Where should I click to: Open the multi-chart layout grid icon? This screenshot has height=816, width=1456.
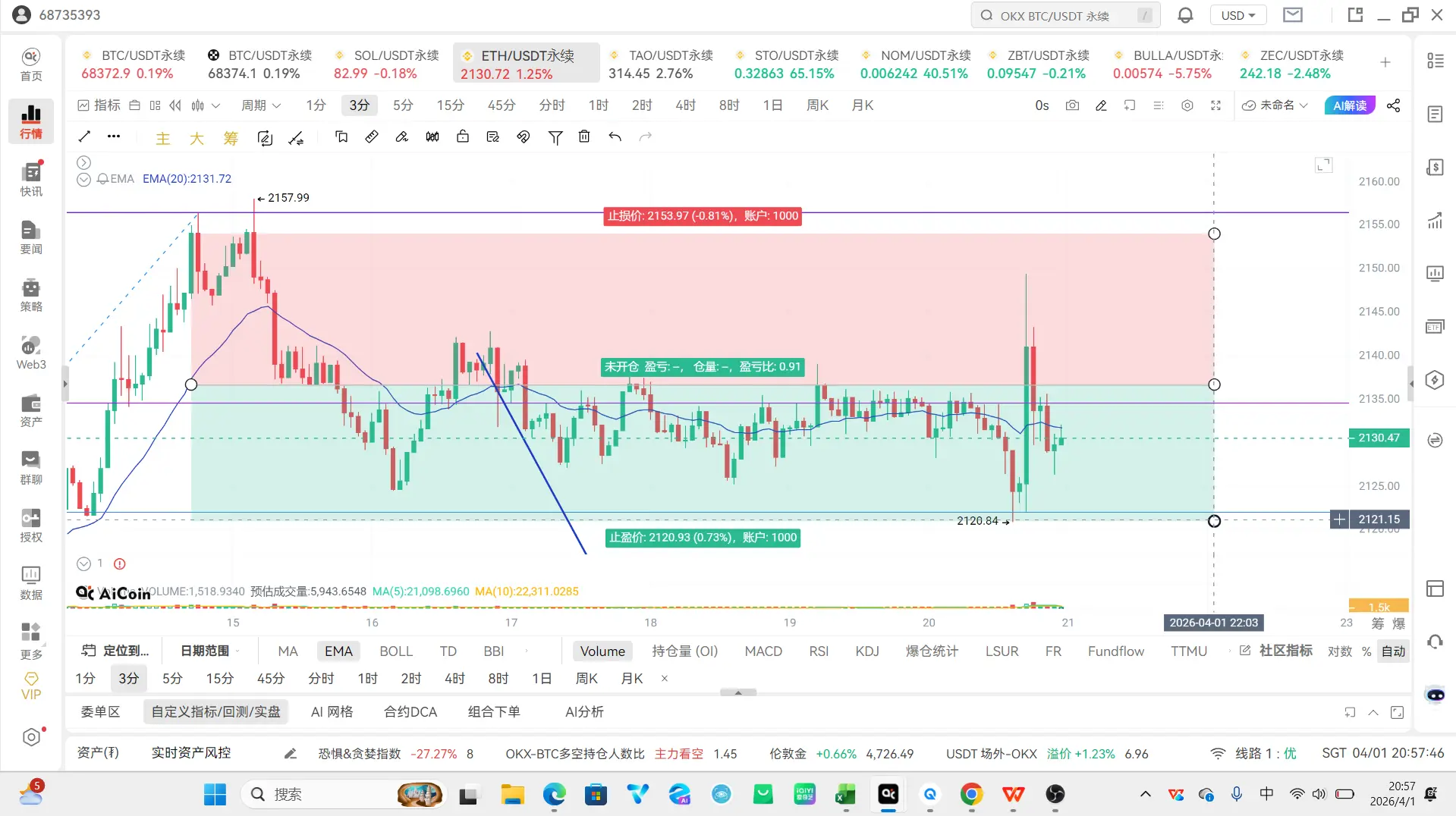pyautogui.click(x=155, y=105)
